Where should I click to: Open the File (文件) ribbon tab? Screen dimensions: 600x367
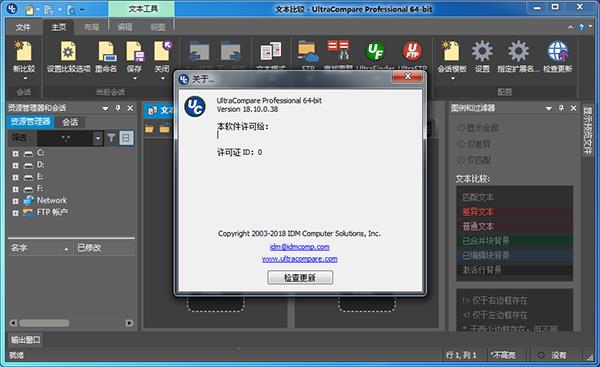[x=23, y=27]
